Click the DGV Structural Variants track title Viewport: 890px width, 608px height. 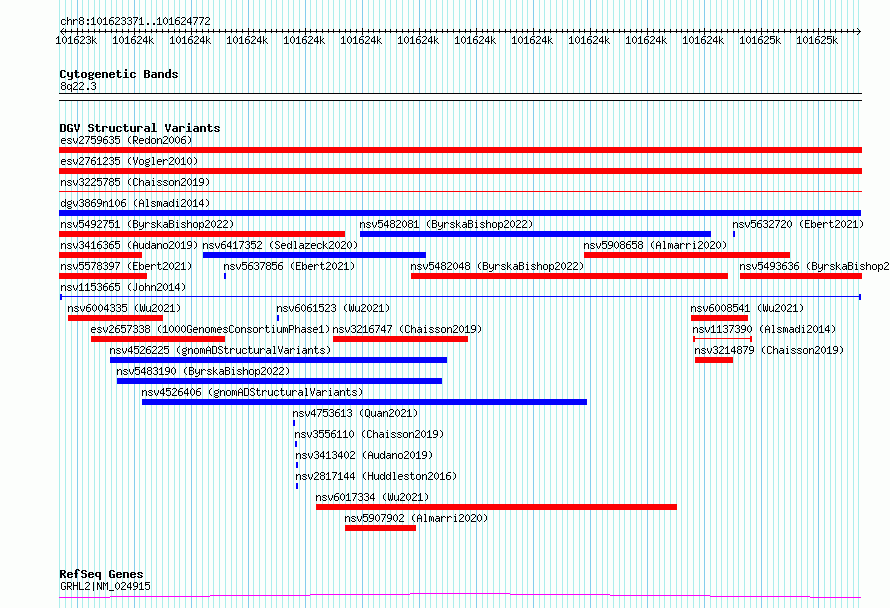pos(140,128)
